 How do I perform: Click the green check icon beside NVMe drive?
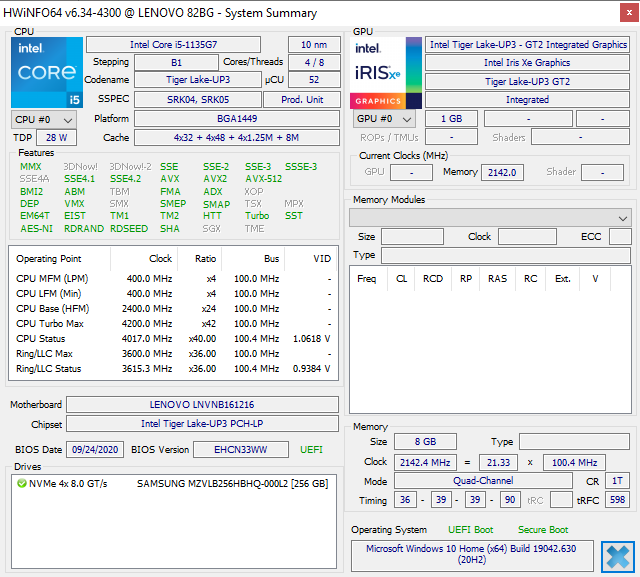(21, 483)
